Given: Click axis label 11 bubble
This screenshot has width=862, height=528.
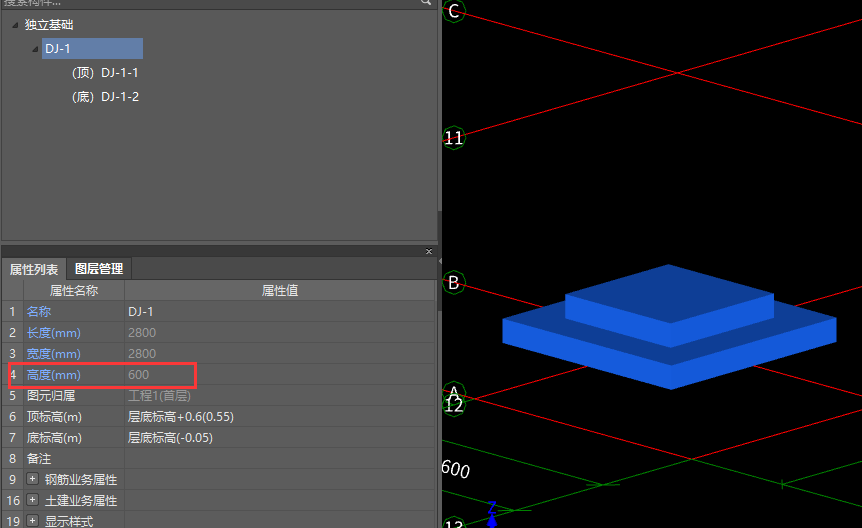Looking at the screenshot, I should (454, 138).
